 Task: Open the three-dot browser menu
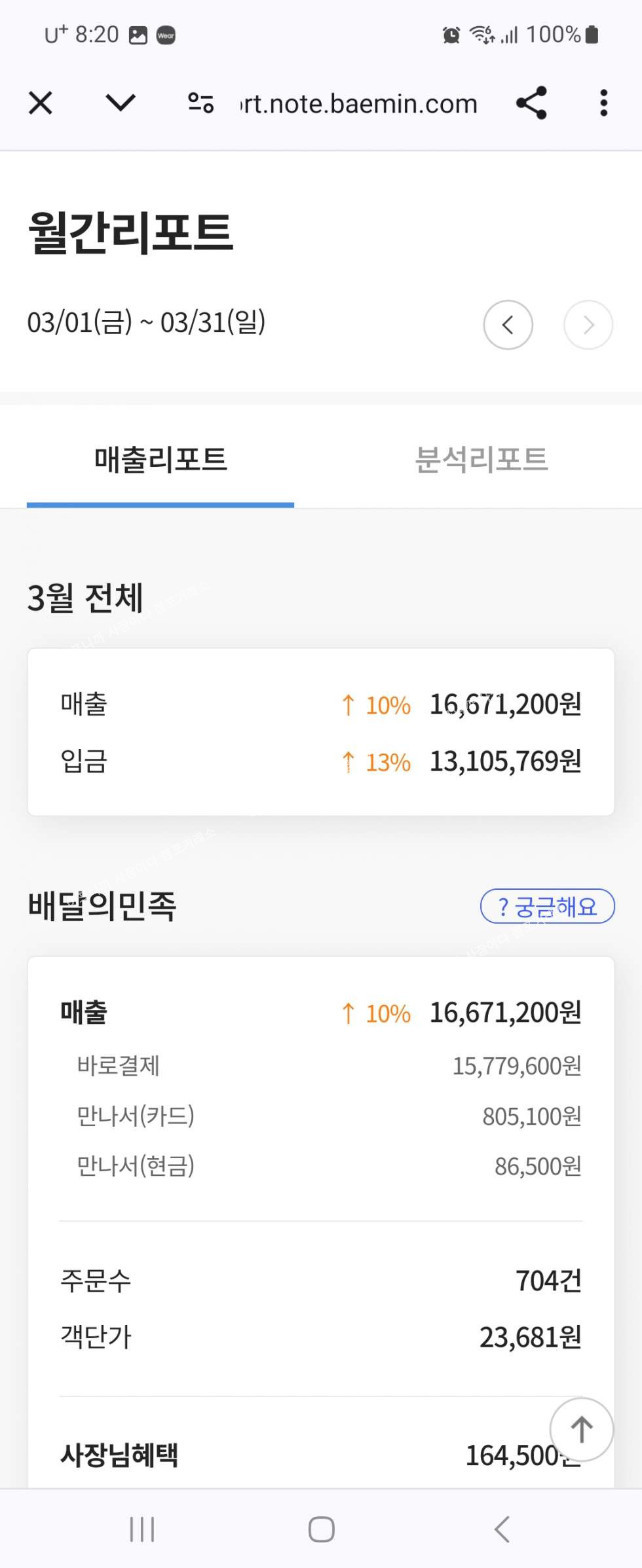coord(603,103)
